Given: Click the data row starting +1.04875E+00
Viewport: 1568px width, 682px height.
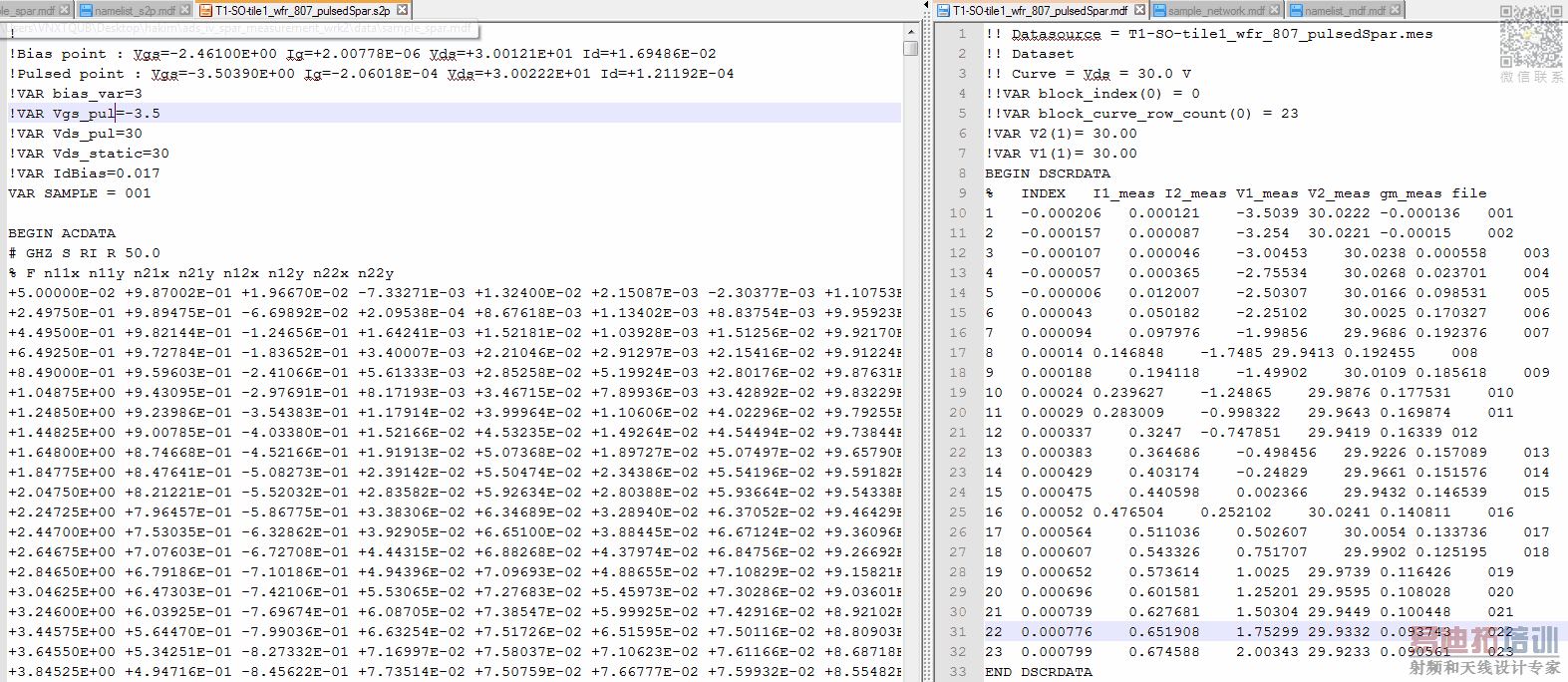Looking at the screenshot, I should [x=455, y=393].
